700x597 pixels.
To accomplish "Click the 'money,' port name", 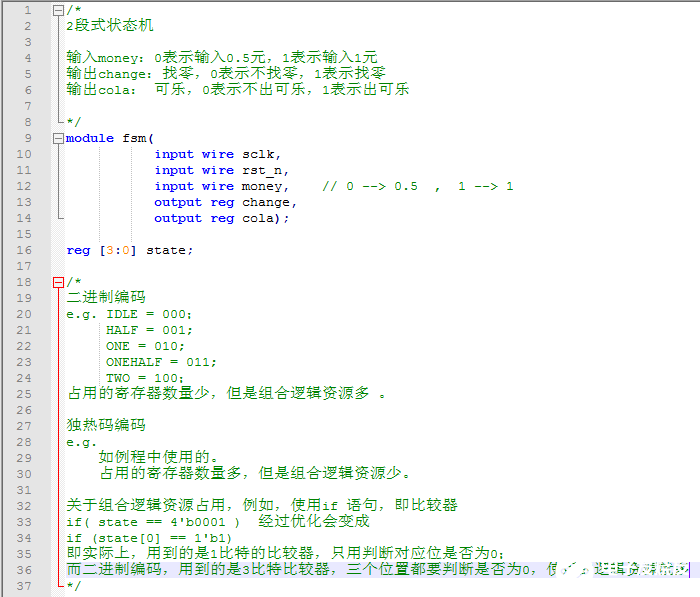I will point(265,186).
